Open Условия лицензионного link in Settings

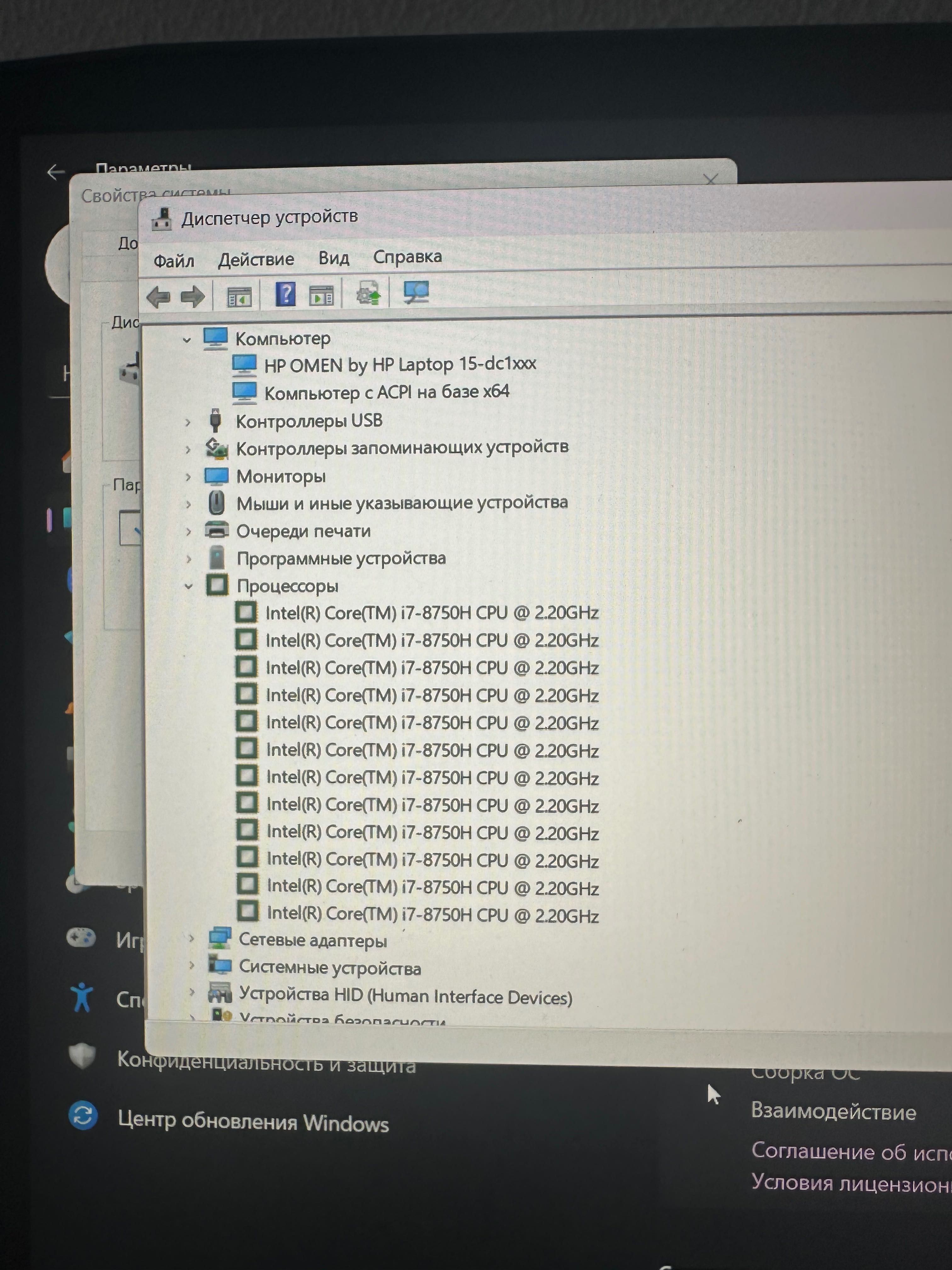[x=852, y=1183]
